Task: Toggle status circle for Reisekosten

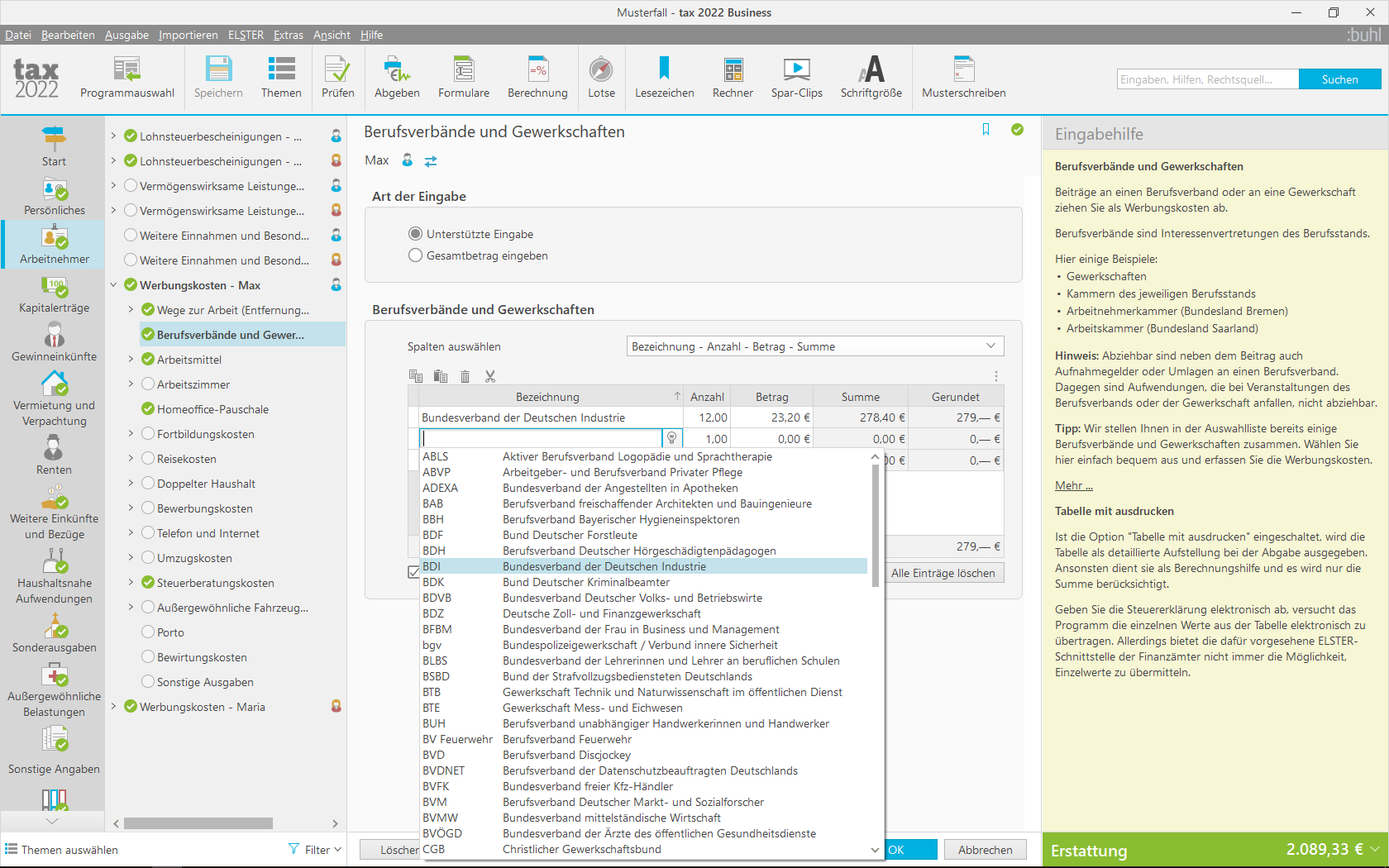Action: pos(148,458)
